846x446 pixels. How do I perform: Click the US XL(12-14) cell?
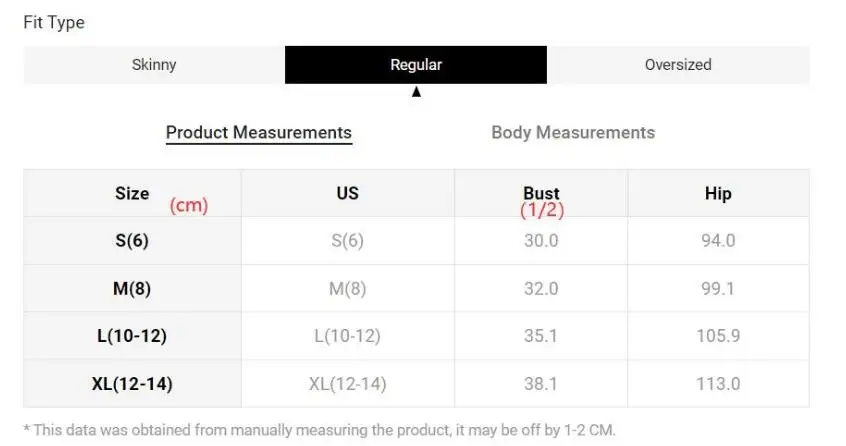(x=347, y=384)
